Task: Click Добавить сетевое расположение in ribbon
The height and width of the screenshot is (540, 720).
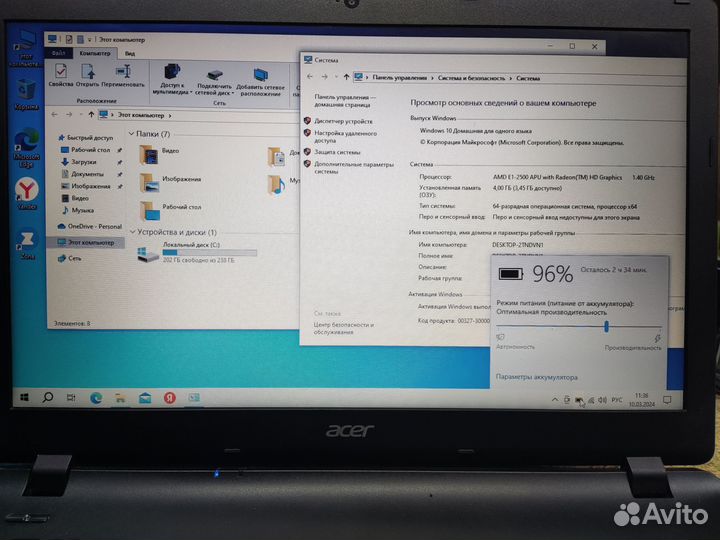Action: coord(260,82)
